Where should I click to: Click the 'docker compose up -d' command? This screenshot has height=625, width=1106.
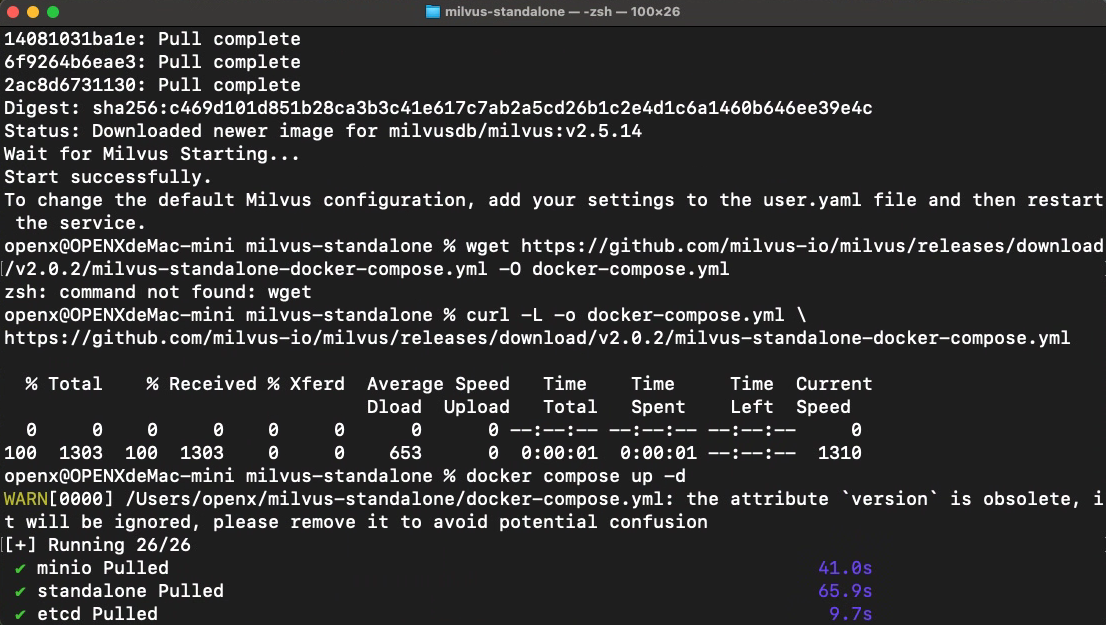click(x=576, y=476)
